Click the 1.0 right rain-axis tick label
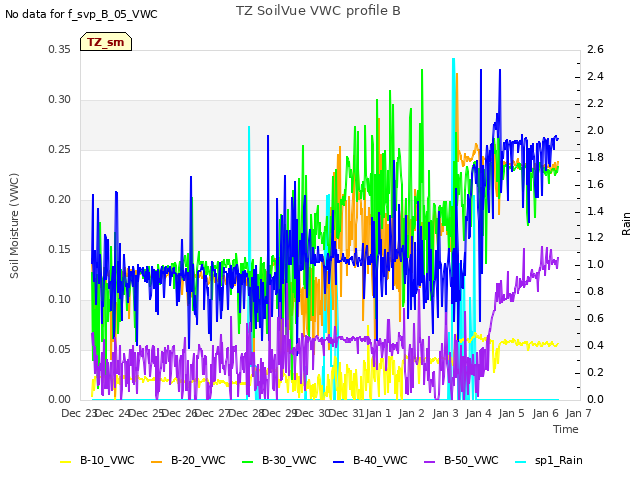640x480 pixels. [595, 264]
